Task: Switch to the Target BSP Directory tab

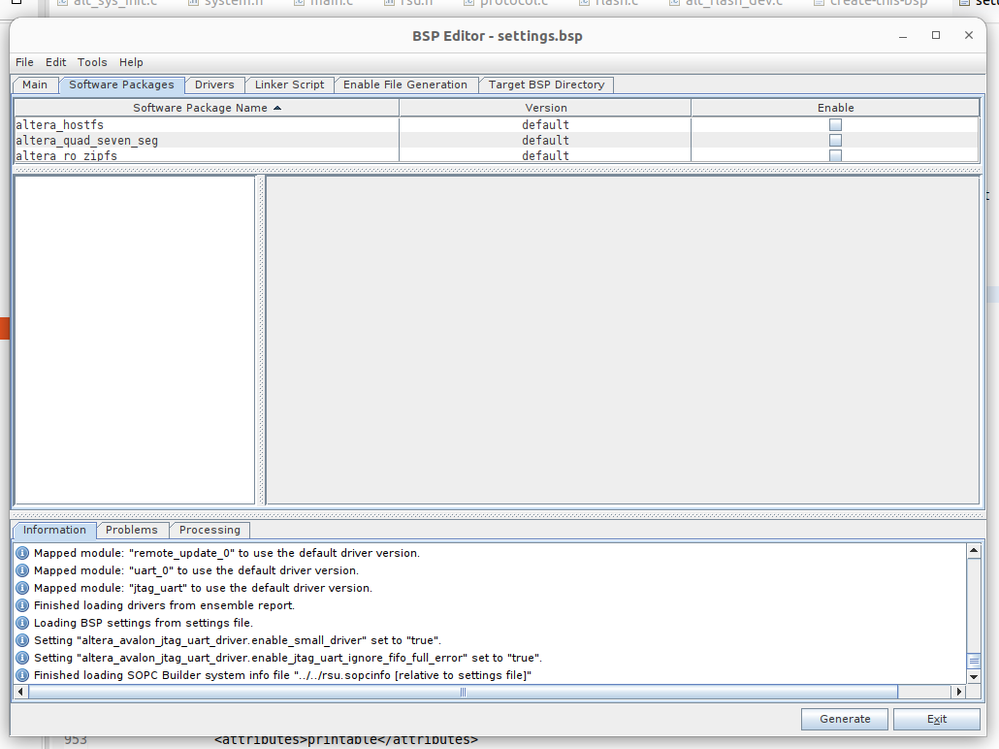Action: 546,85
